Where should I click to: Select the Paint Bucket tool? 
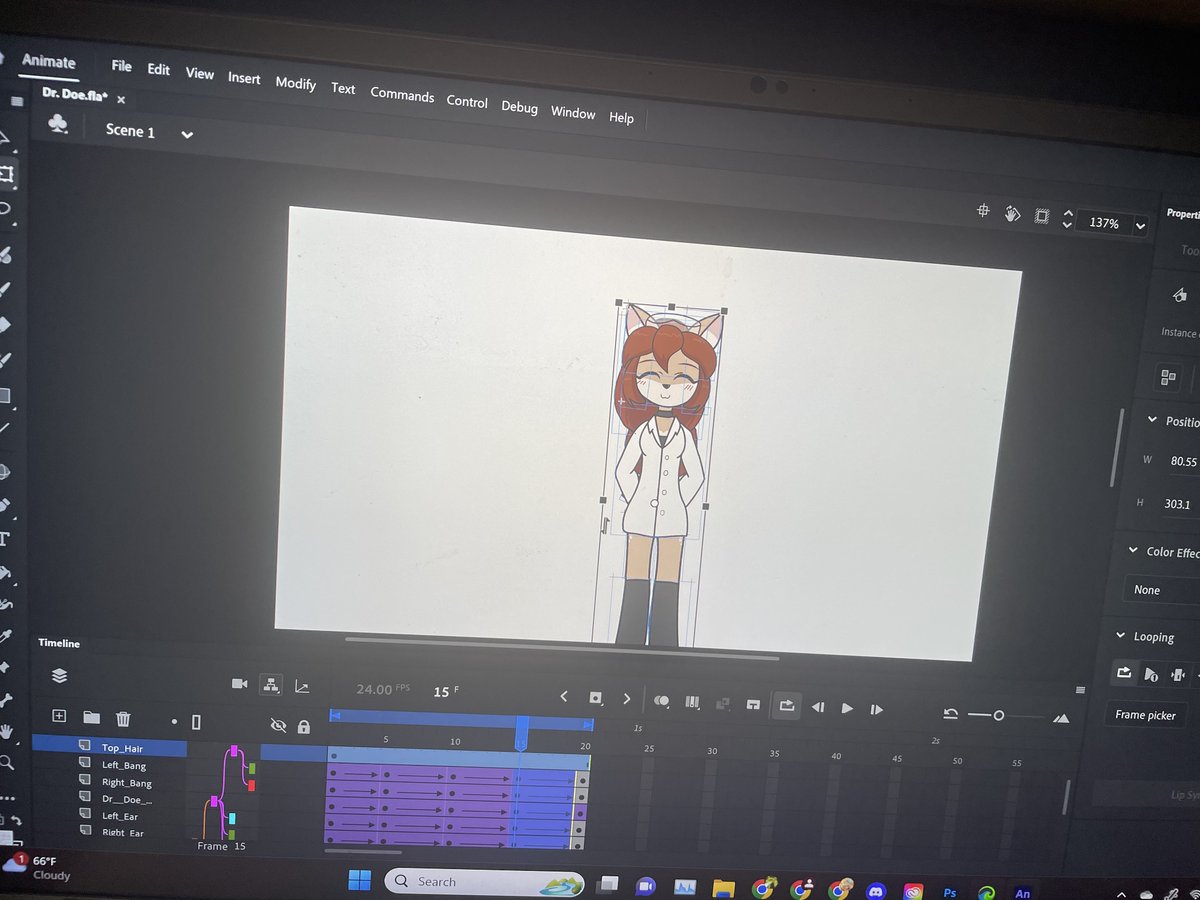pyautogui.click(x=4, y=573)
